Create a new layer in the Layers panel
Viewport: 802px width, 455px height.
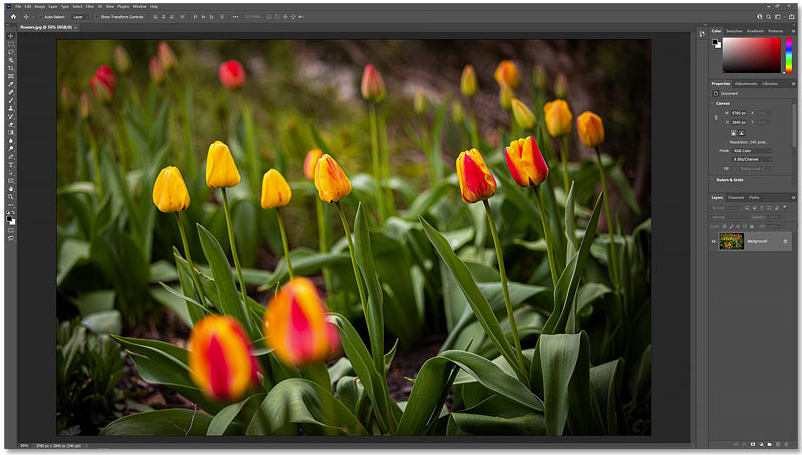coord(780,444)
